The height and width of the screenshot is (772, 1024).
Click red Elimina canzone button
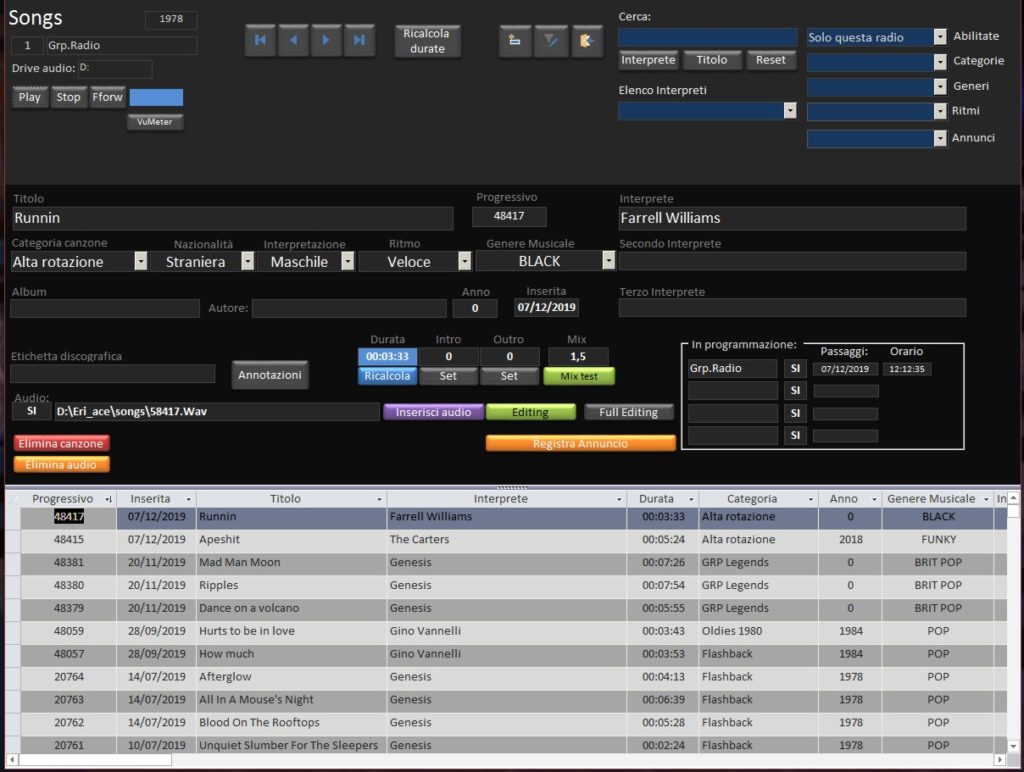tap(61, 443)
